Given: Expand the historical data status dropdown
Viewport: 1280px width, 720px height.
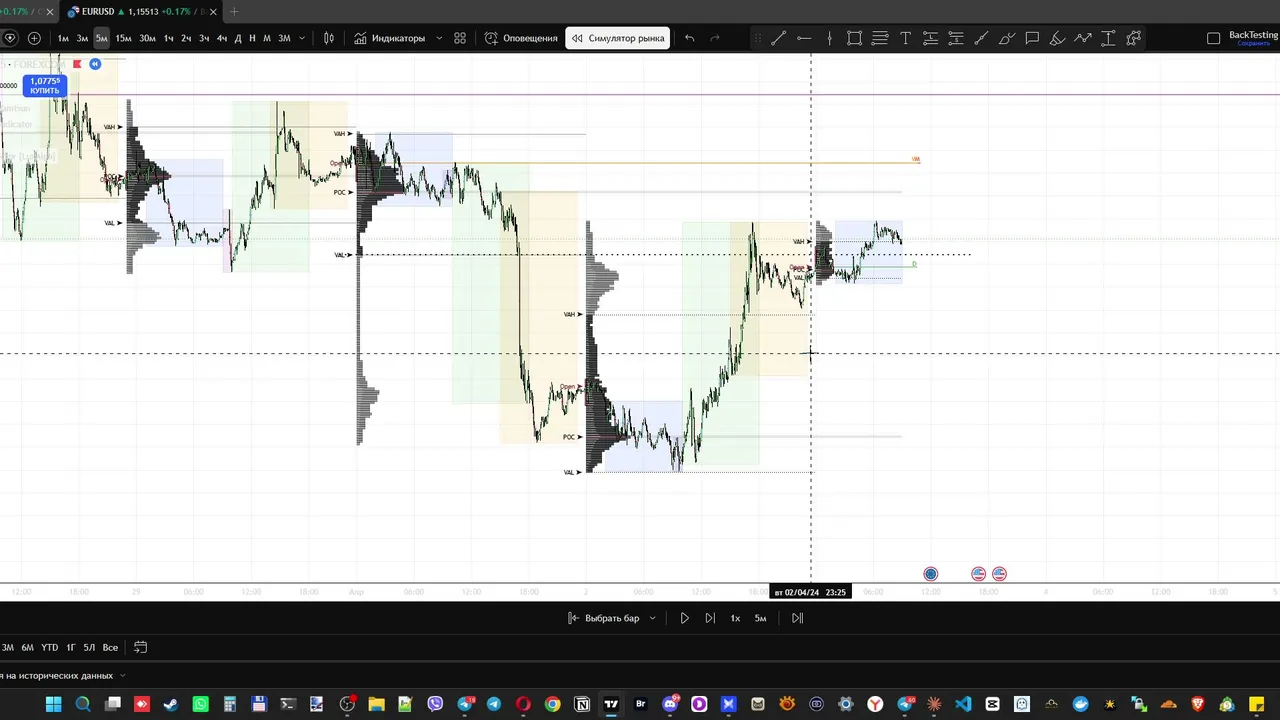Looking at the screenshot, I should [122, 676].
